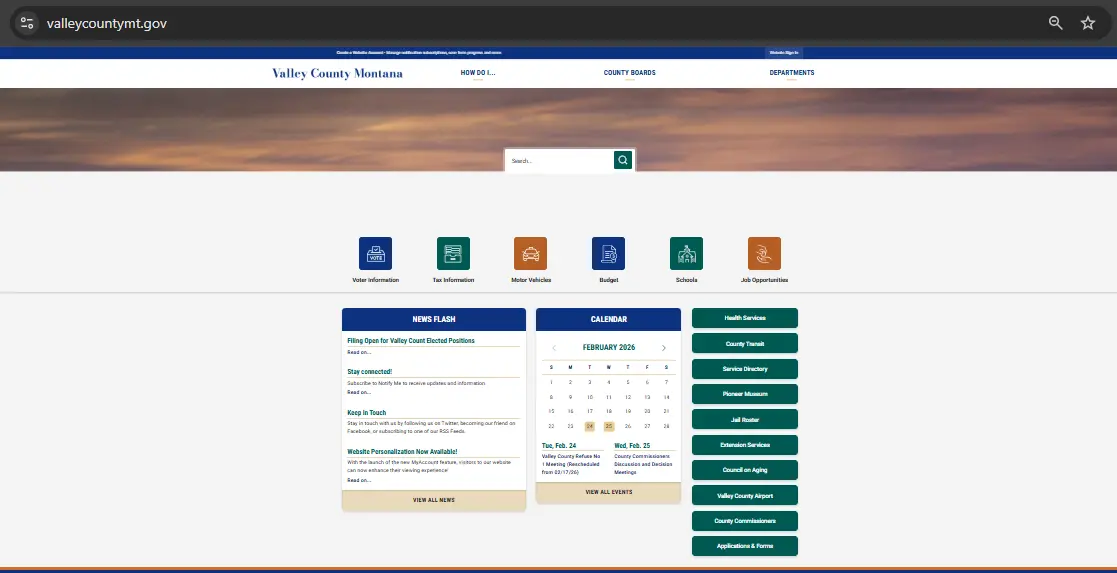The width and height of the screenshot is (1117, 573).
Task: Open the Departments menu
Action: coord(791,73)
